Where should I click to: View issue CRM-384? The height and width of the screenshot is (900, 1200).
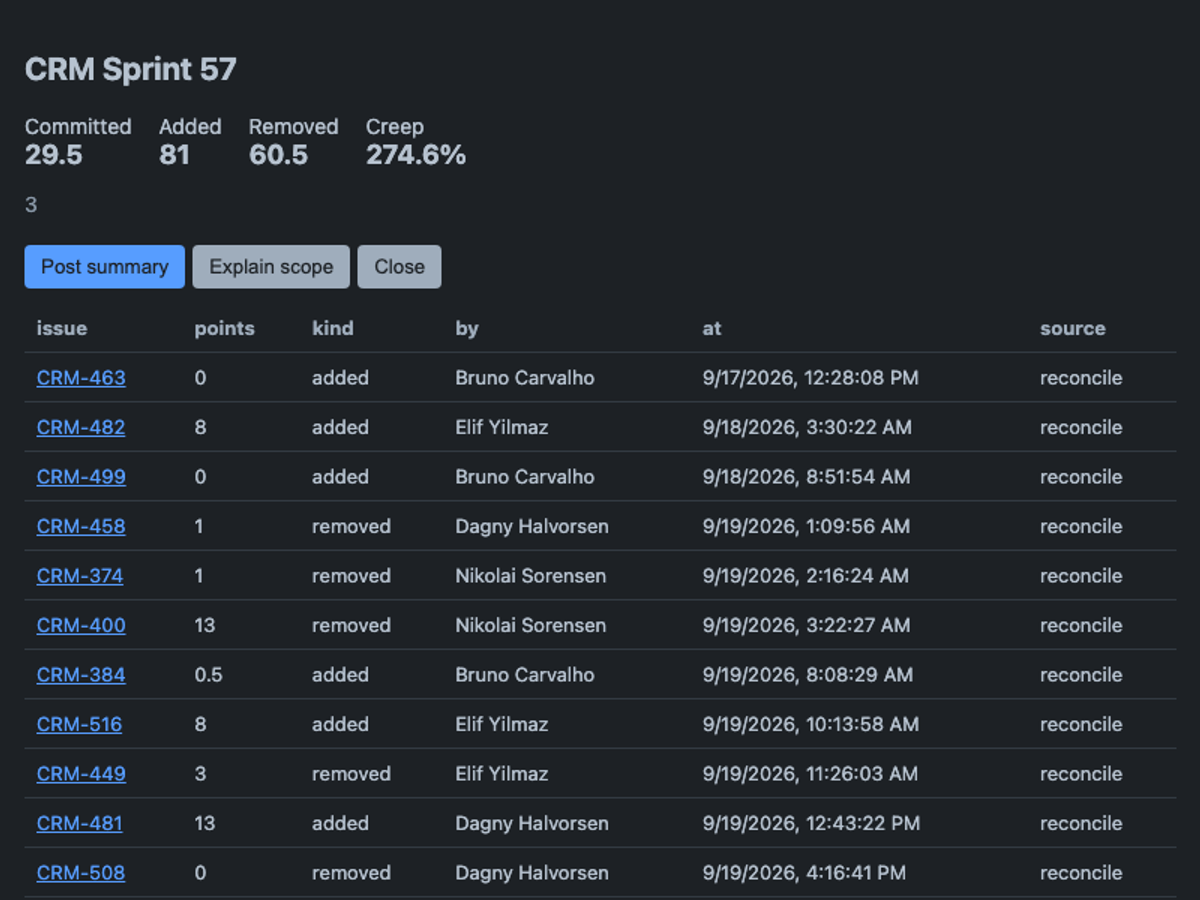pos(81,675)
